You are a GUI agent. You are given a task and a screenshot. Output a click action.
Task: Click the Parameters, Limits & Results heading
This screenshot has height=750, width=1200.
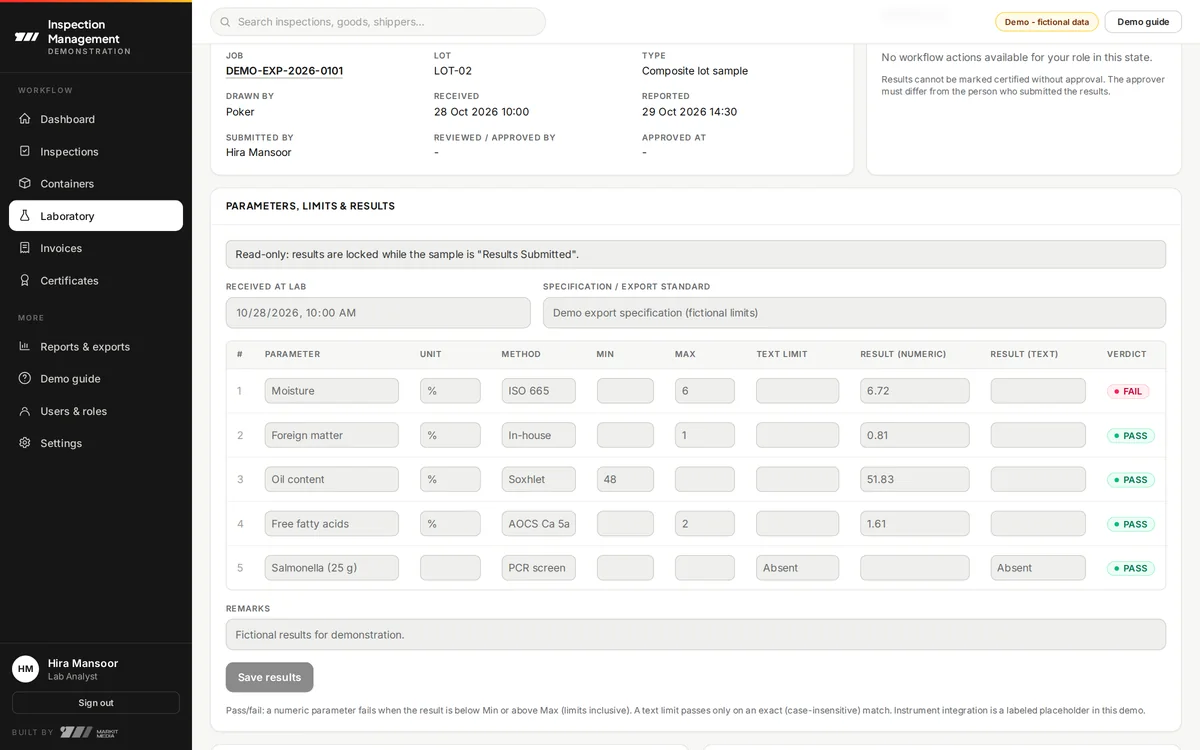(310, 206)
